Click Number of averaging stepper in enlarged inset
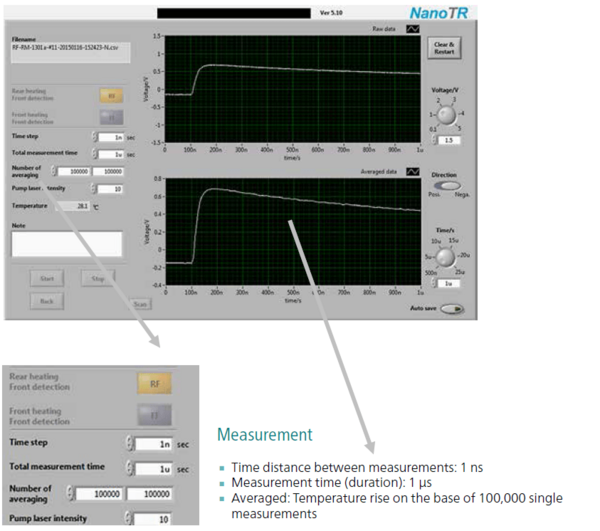 pos(70,493)
